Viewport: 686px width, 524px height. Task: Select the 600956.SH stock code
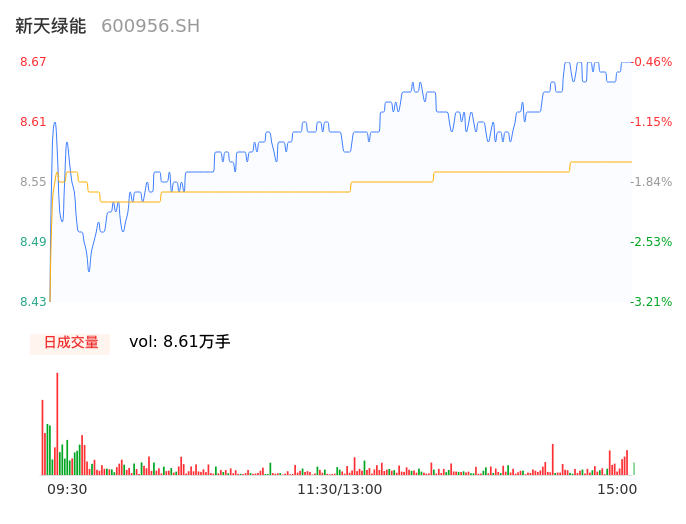coord(150,26)
